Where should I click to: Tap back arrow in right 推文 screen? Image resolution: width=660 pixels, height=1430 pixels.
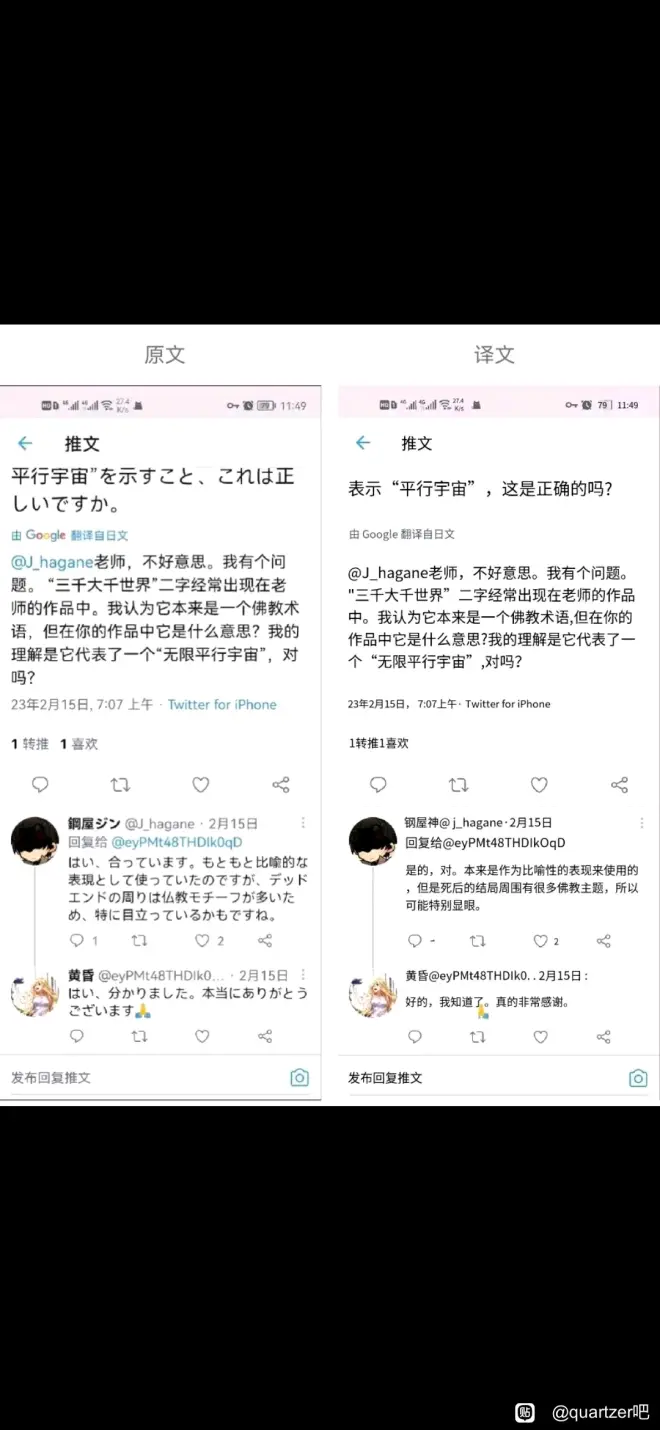(363, 443)
